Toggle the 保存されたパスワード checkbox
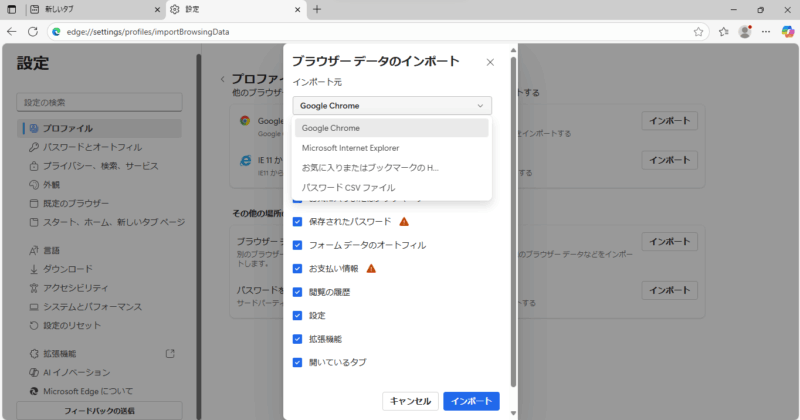Viewport: 800px width, 420px height. (297, 221)
